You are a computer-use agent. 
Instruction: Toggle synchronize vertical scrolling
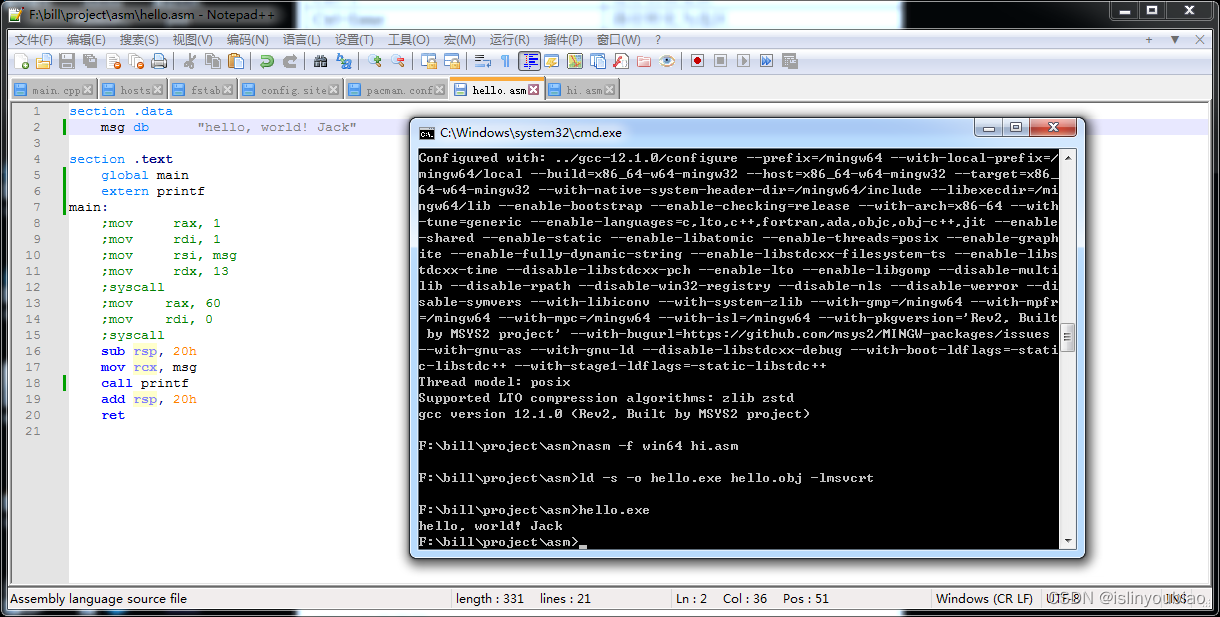(x=430, y=61)
